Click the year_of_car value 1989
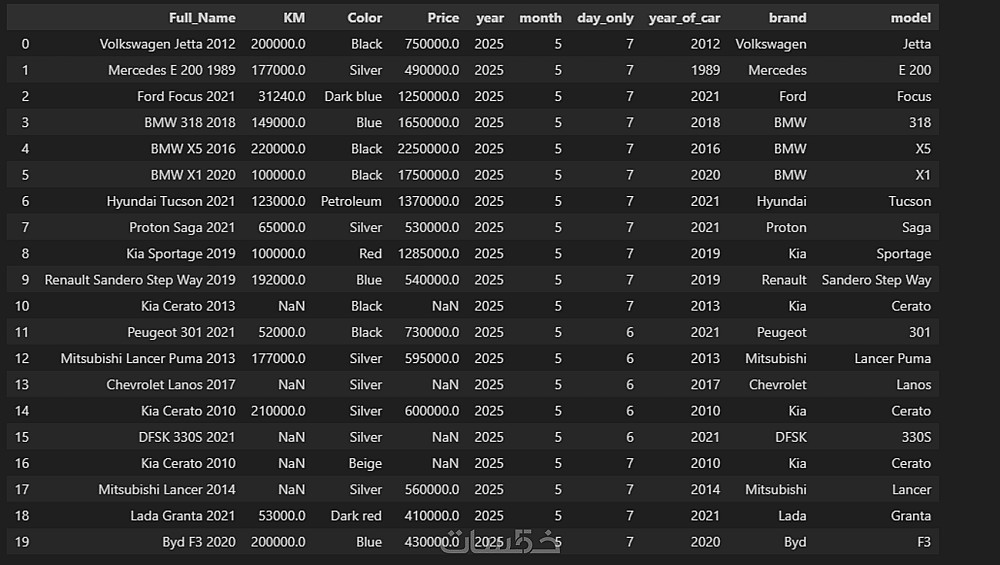The image size is (1000, 565). point(705,70)
